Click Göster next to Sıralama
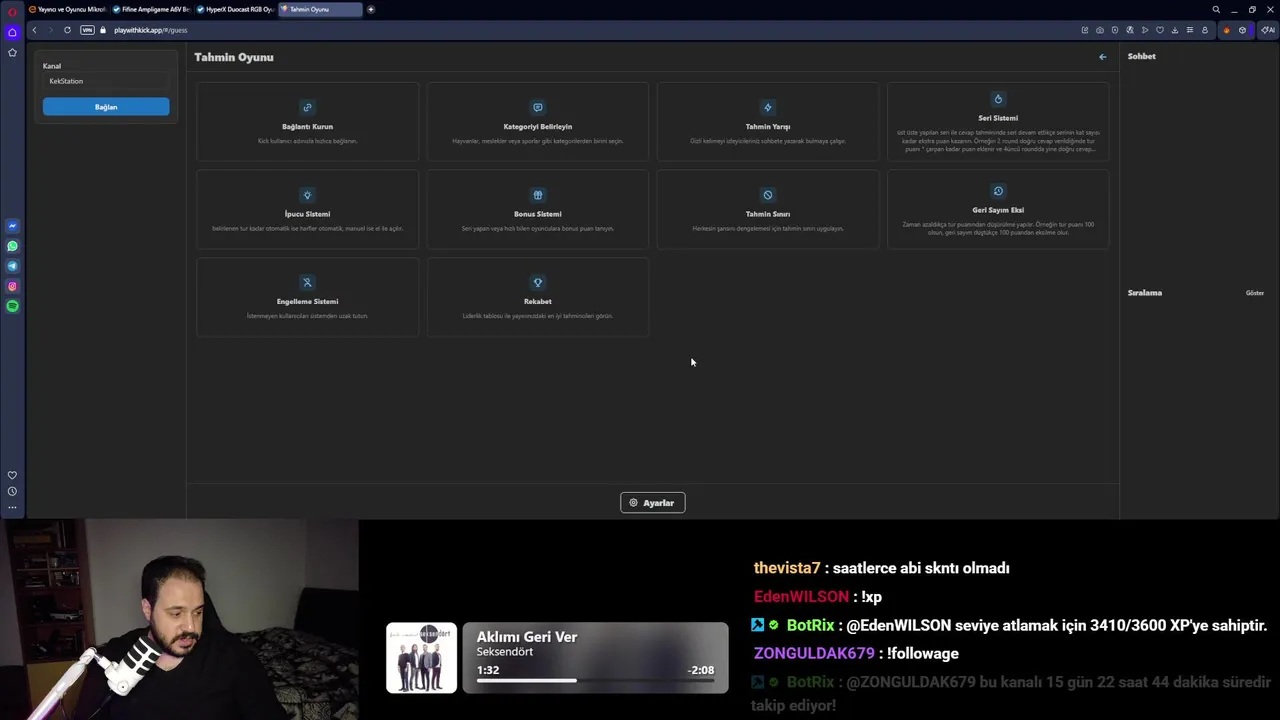1280x720 pixels. pos(1254,293)
